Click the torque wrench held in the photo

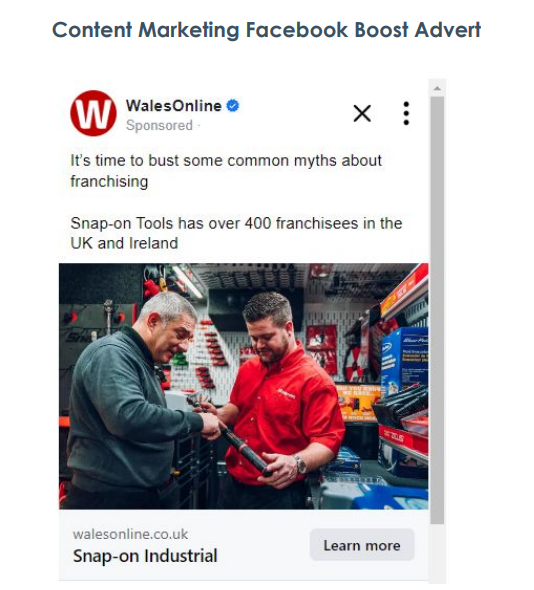(x=243, y=450)
